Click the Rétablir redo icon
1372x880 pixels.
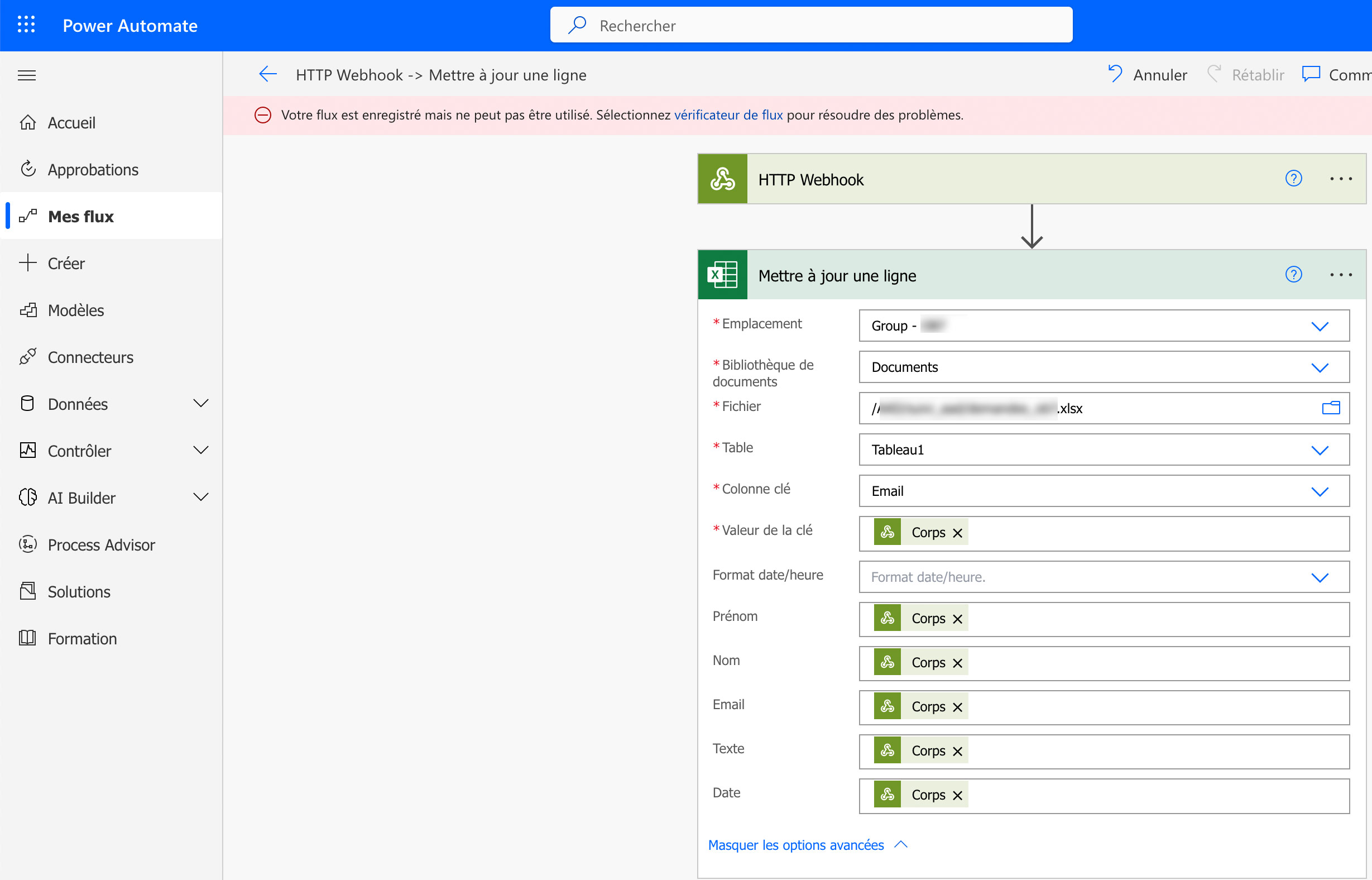pos(1214,74)
